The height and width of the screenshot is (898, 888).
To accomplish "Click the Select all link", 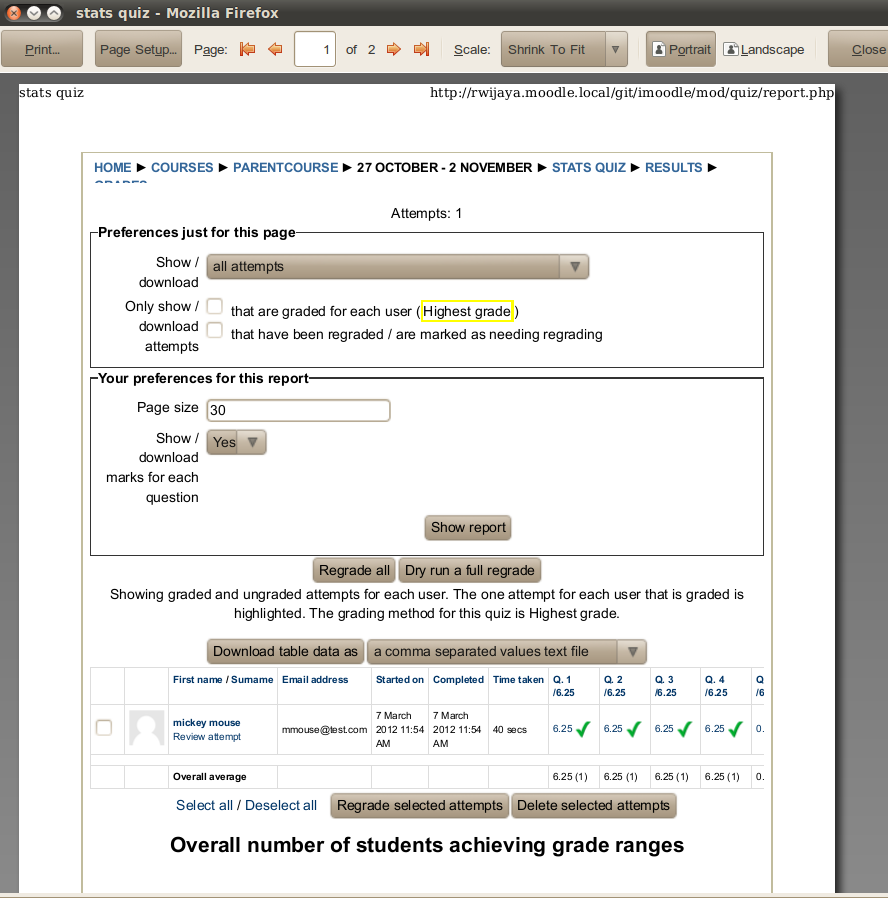I will (x=204, y=805).
